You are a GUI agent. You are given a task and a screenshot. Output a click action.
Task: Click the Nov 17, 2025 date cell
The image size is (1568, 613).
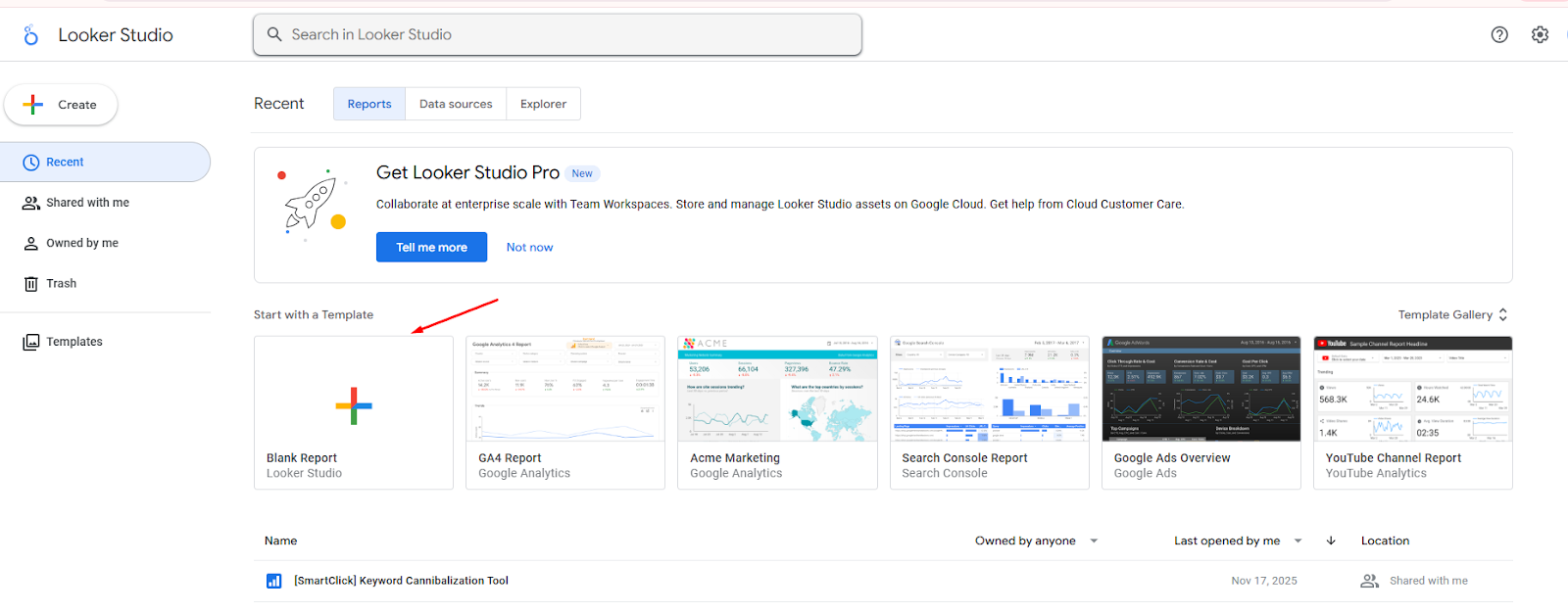(1264, 581)
